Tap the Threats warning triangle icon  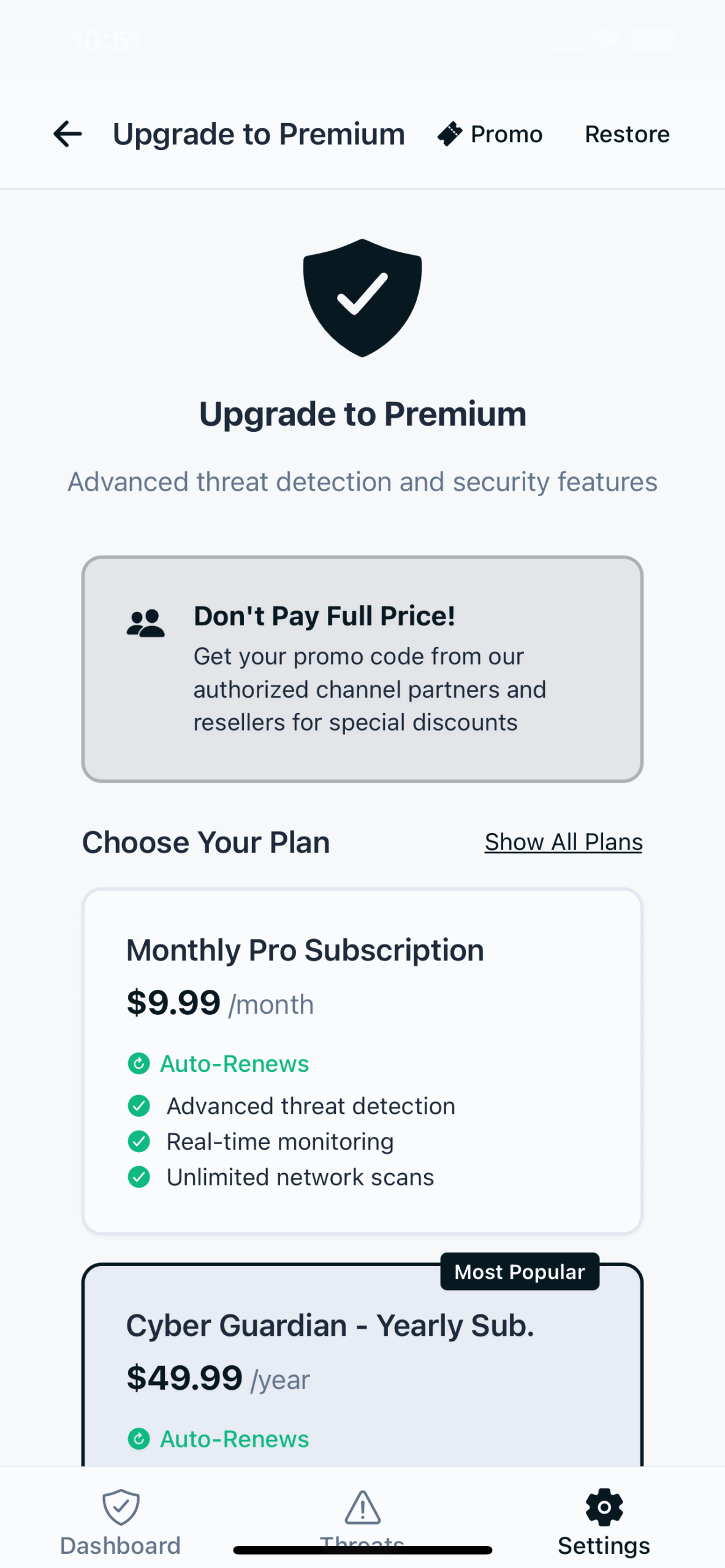(362, 1506)
